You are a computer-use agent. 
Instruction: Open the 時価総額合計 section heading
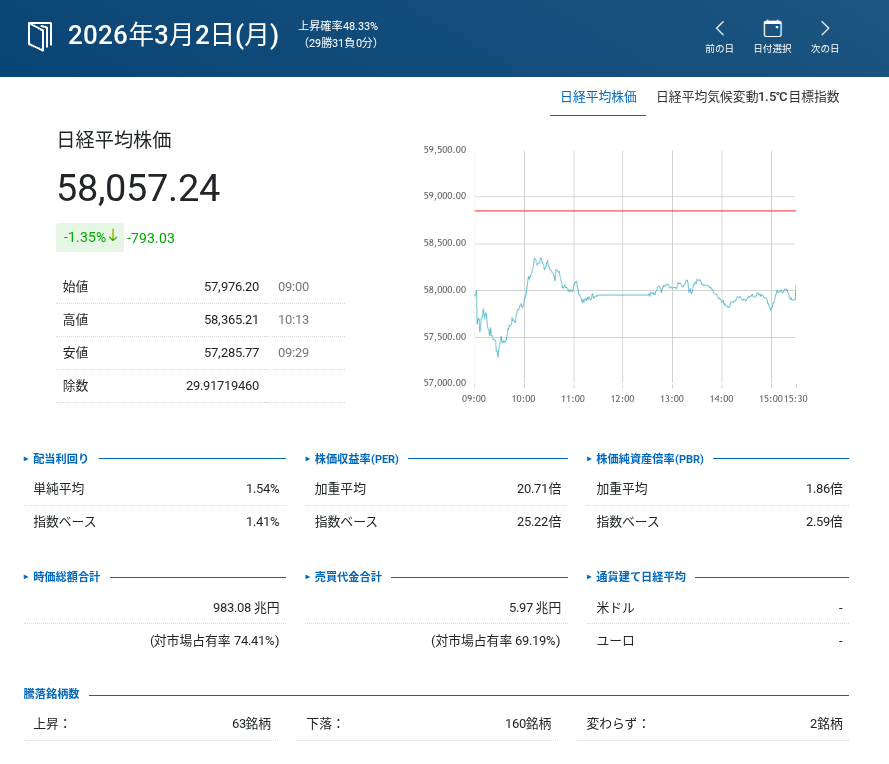click(x=66, y=577)
